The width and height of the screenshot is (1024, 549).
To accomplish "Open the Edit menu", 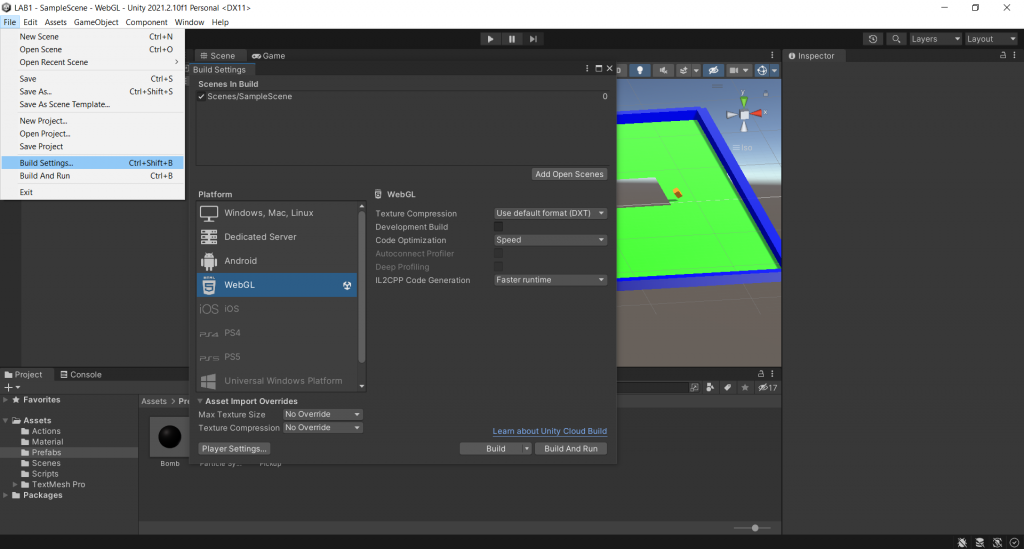I will coord(30,22).
